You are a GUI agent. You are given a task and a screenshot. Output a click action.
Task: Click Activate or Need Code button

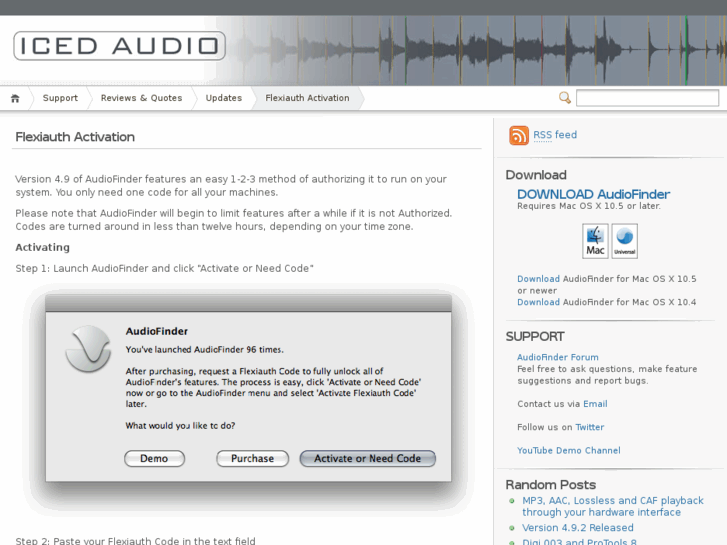pos(368,459)
